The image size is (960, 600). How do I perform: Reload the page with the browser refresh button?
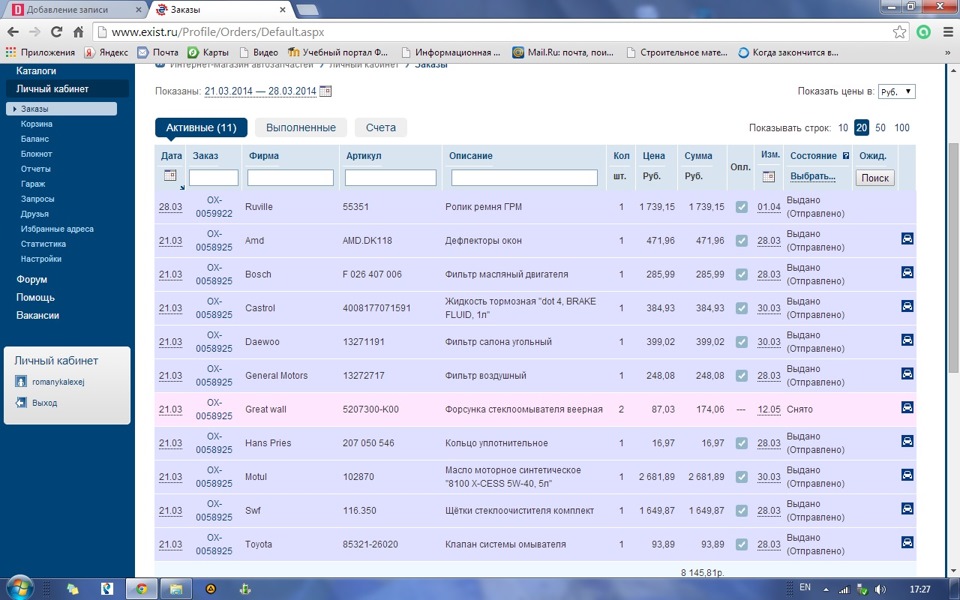click(x=55, y=32)
